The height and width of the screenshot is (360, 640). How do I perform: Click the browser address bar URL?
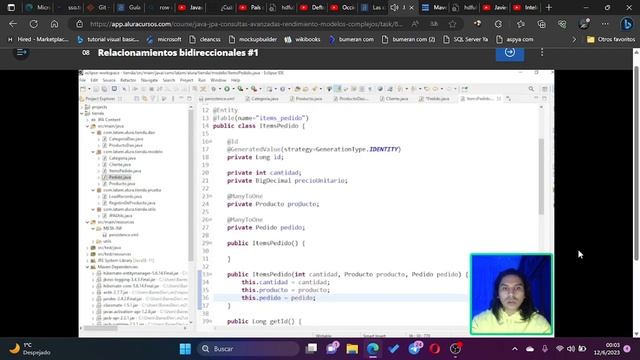246,24
